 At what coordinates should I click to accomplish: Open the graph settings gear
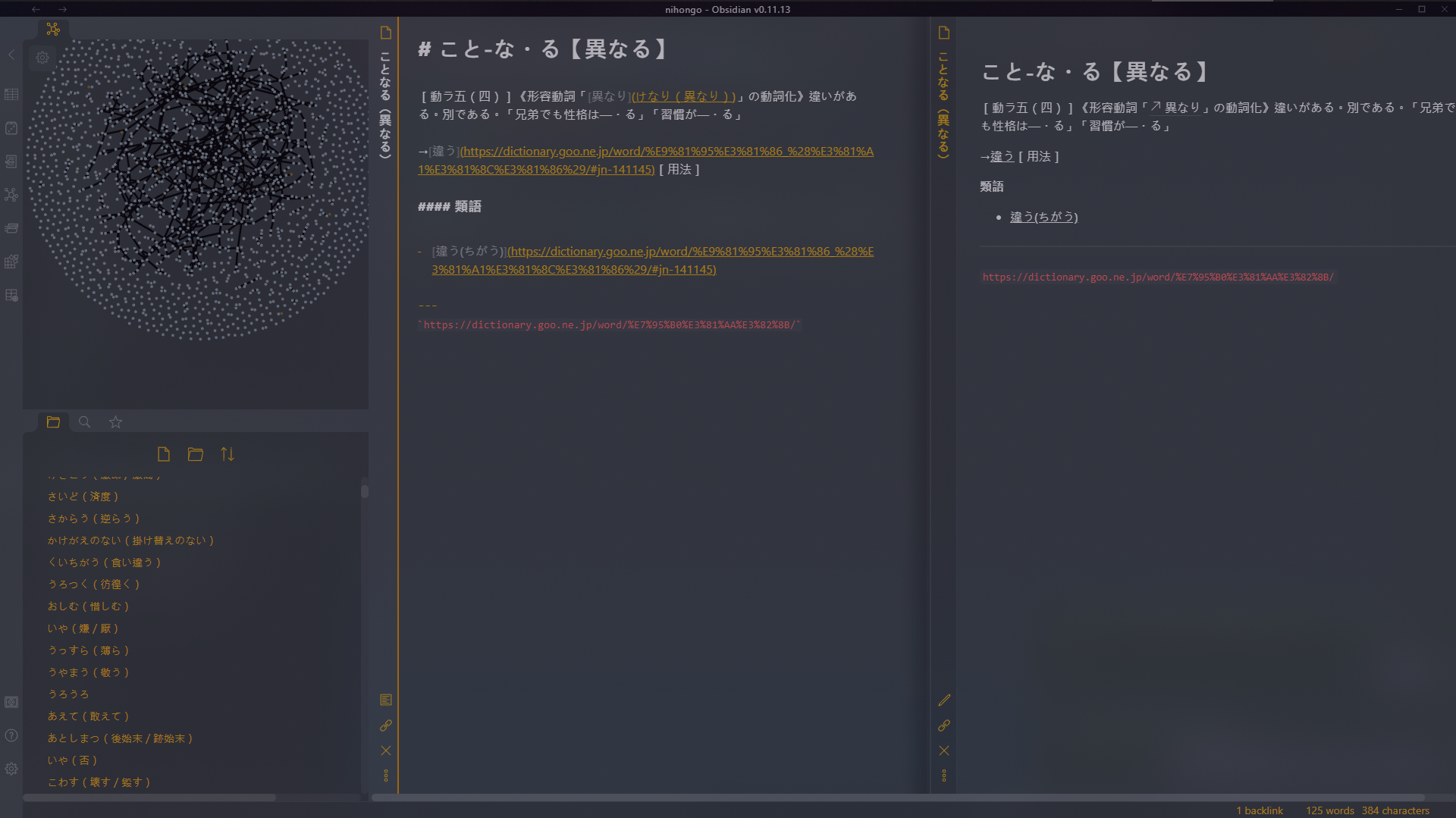coord(42,58)
